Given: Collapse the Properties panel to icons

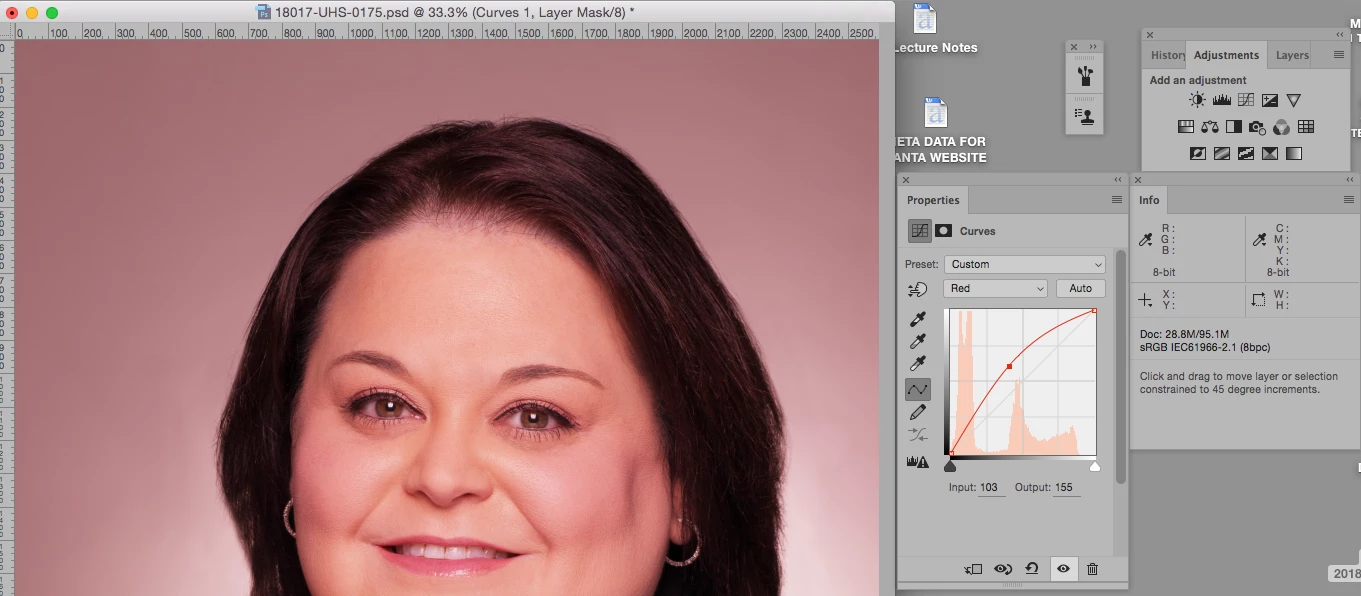Looking at the screenshot, I should click(1118, 180).
